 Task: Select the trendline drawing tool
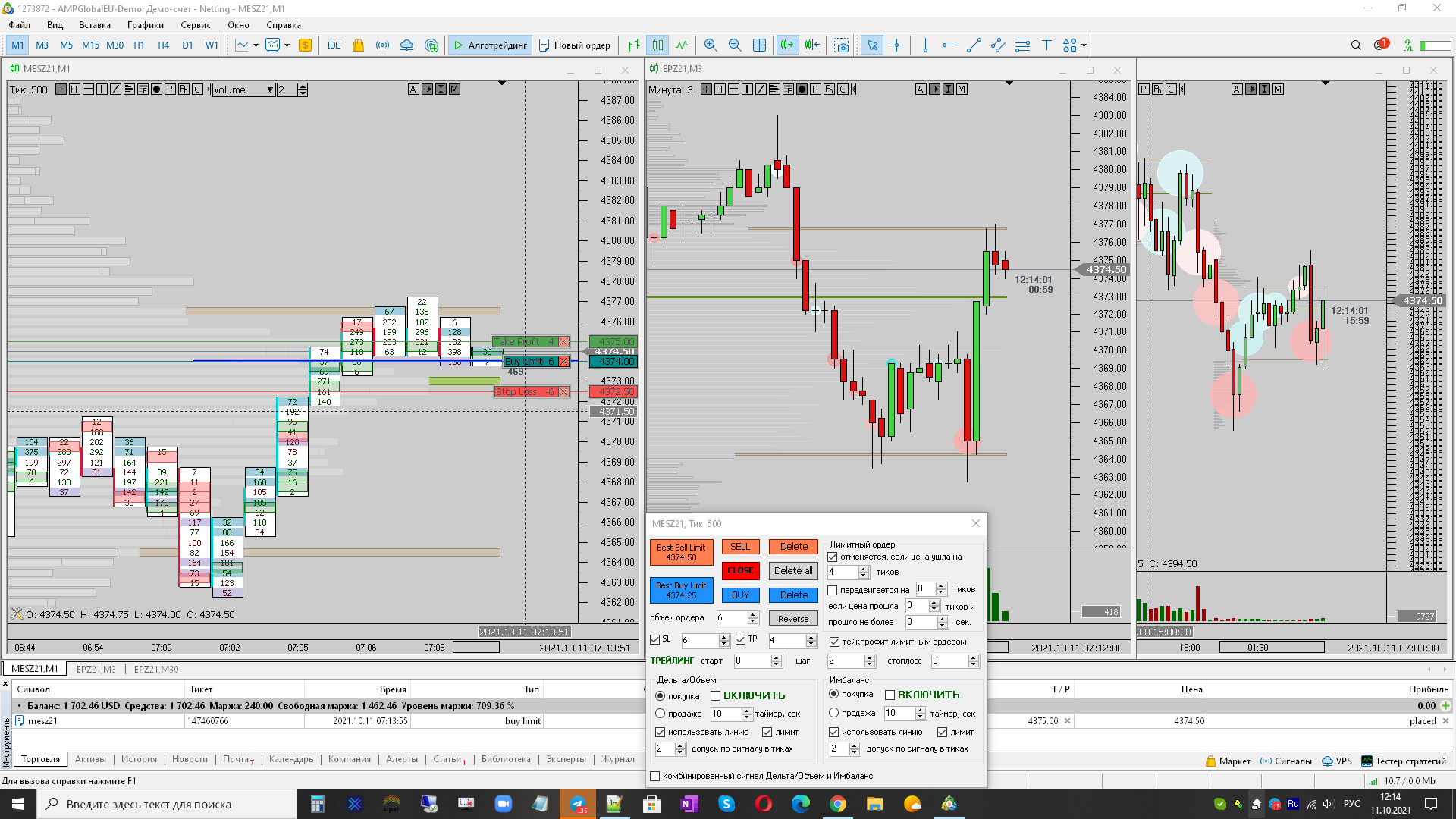(x=974, y=45)
